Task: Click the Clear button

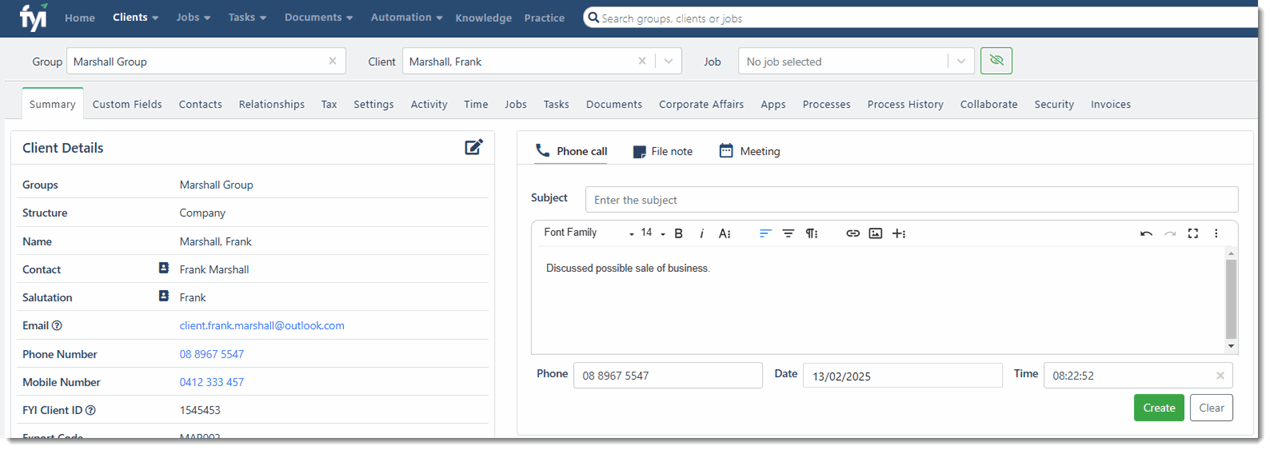Action: [1211, 407]
